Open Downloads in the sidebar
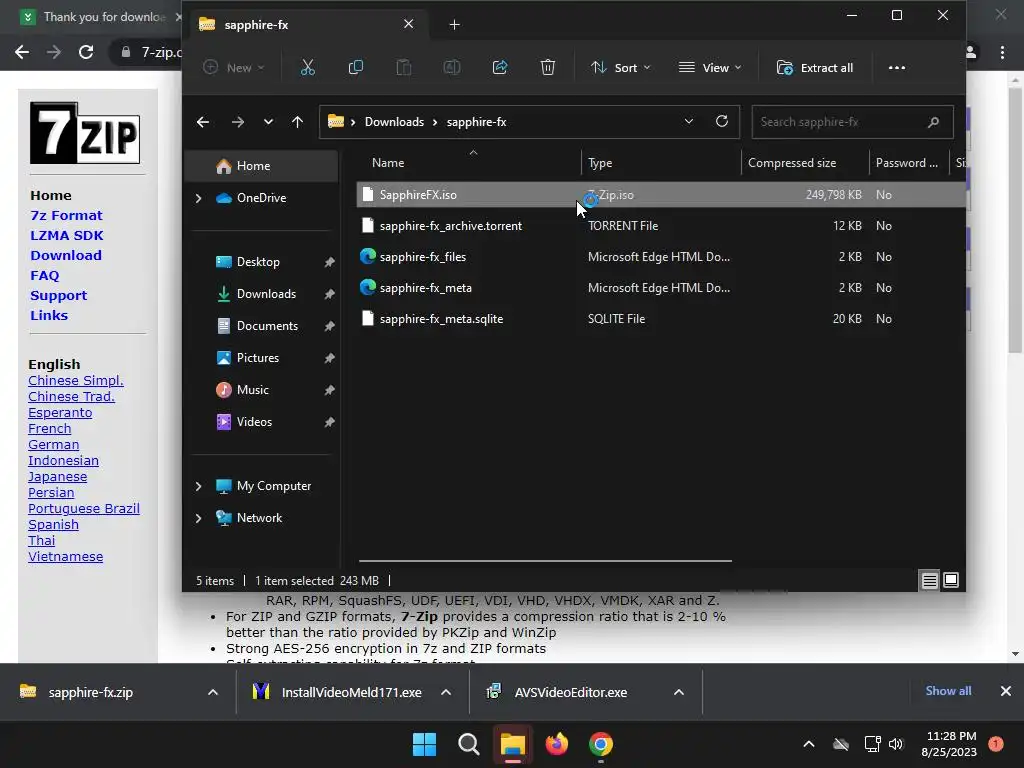This screenshot has width=1024, height=768. pyautogui.click(x=266, y=294)
